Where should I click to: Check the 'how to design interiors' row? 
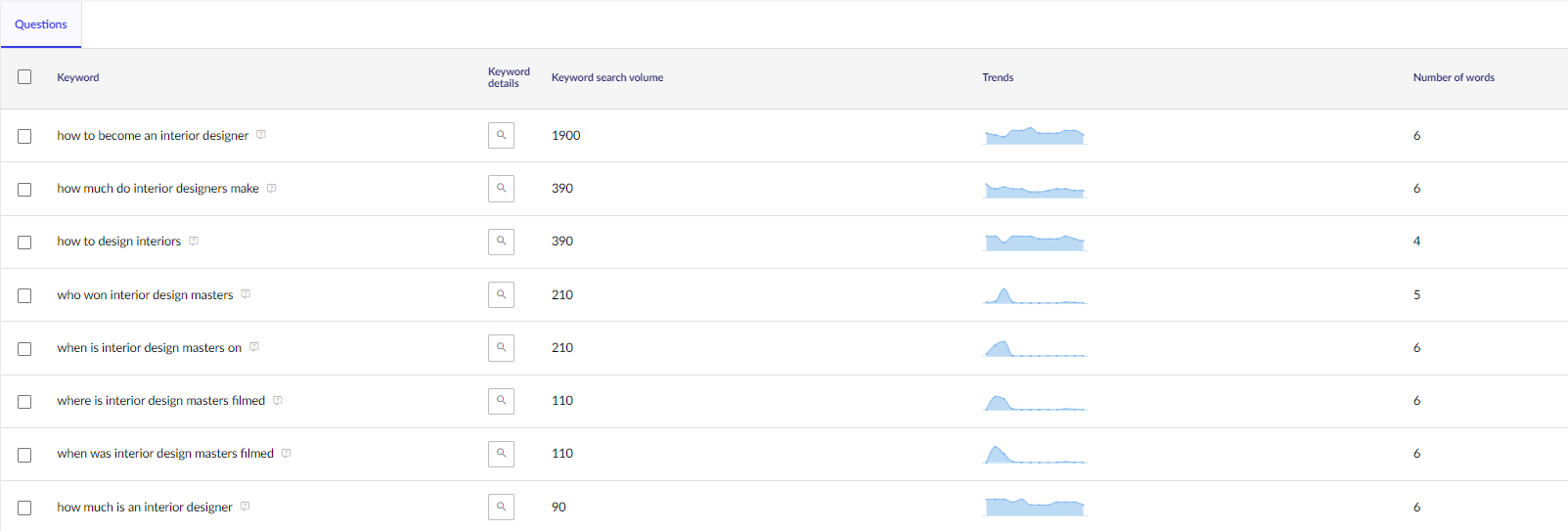pos(24,242)
